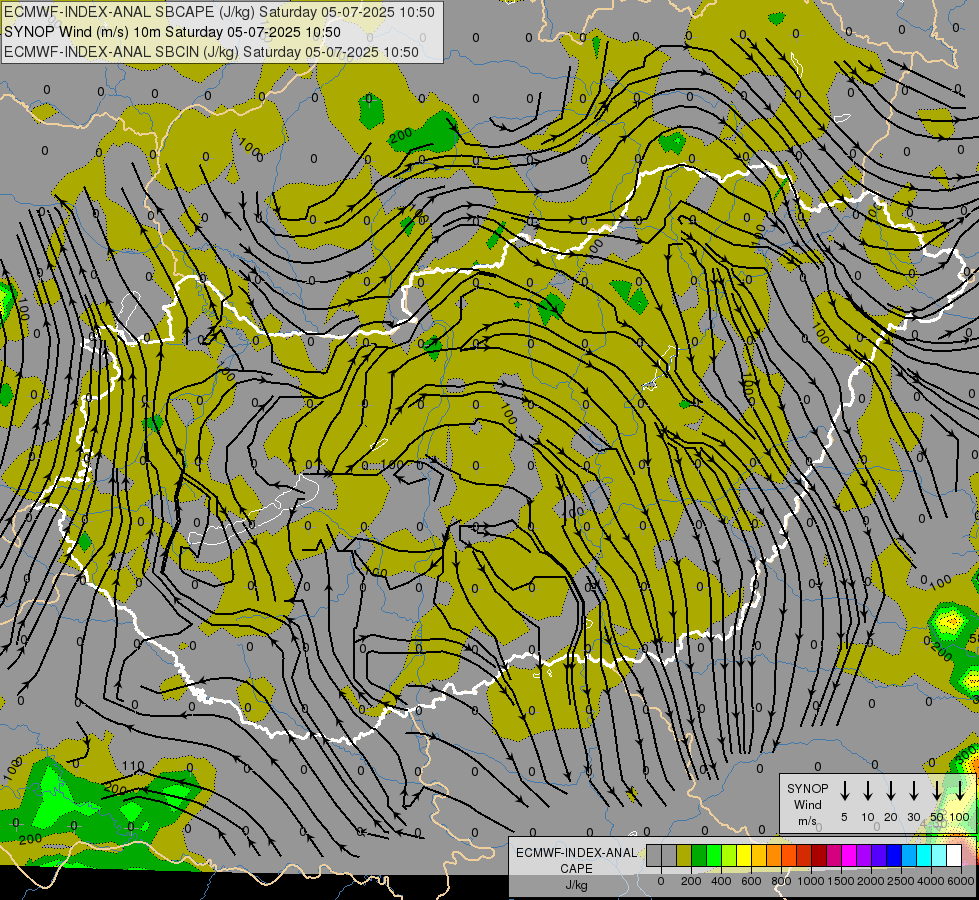The image size is (979, 900).
Task: Click the wind legend speed value '20'
Action: click(x=890, y=817)
